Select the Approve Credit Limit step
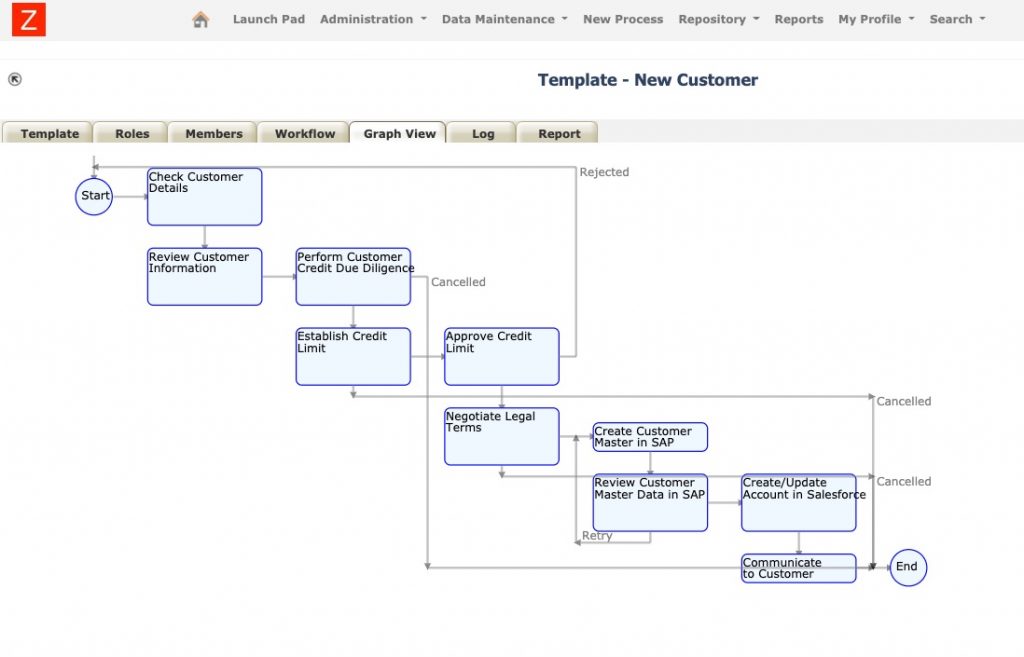1024x657 pixels. 502,357
